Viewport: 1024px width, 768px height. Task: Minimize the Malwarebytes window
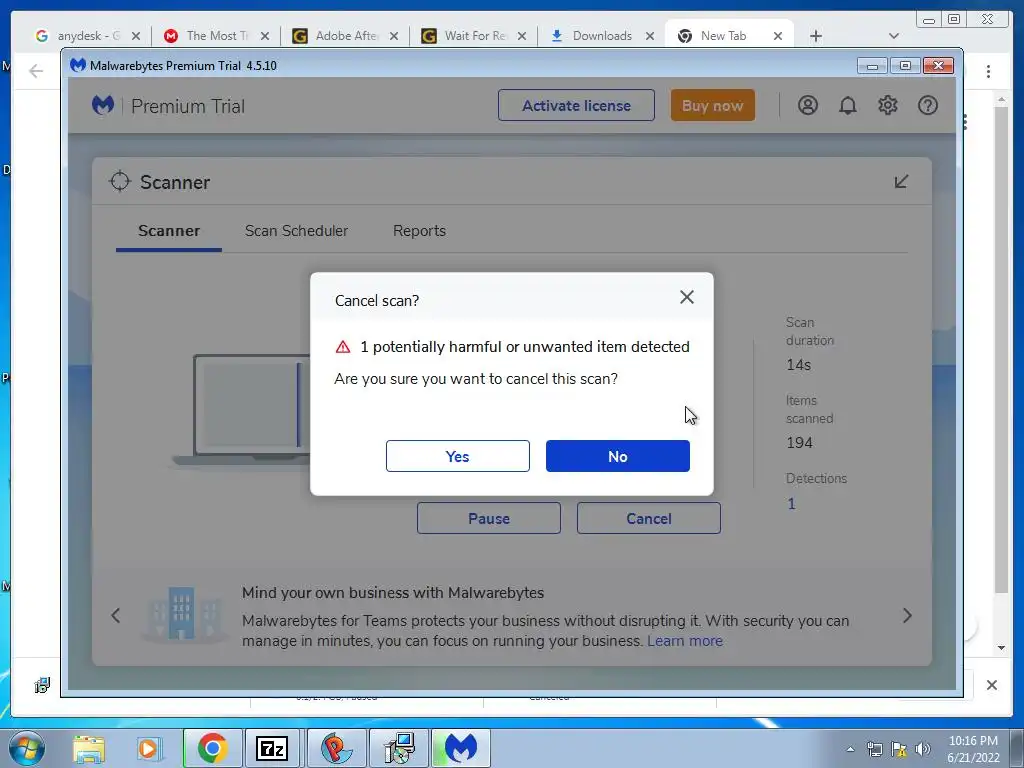click(872, 65)
